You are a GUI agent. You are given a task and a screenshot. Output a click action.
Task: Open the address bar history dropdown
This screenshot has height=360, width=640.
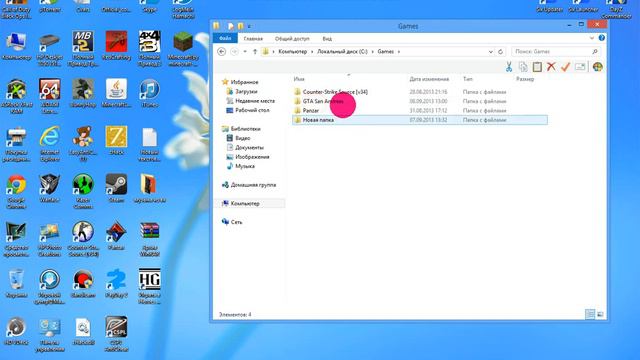pos(491,52)
